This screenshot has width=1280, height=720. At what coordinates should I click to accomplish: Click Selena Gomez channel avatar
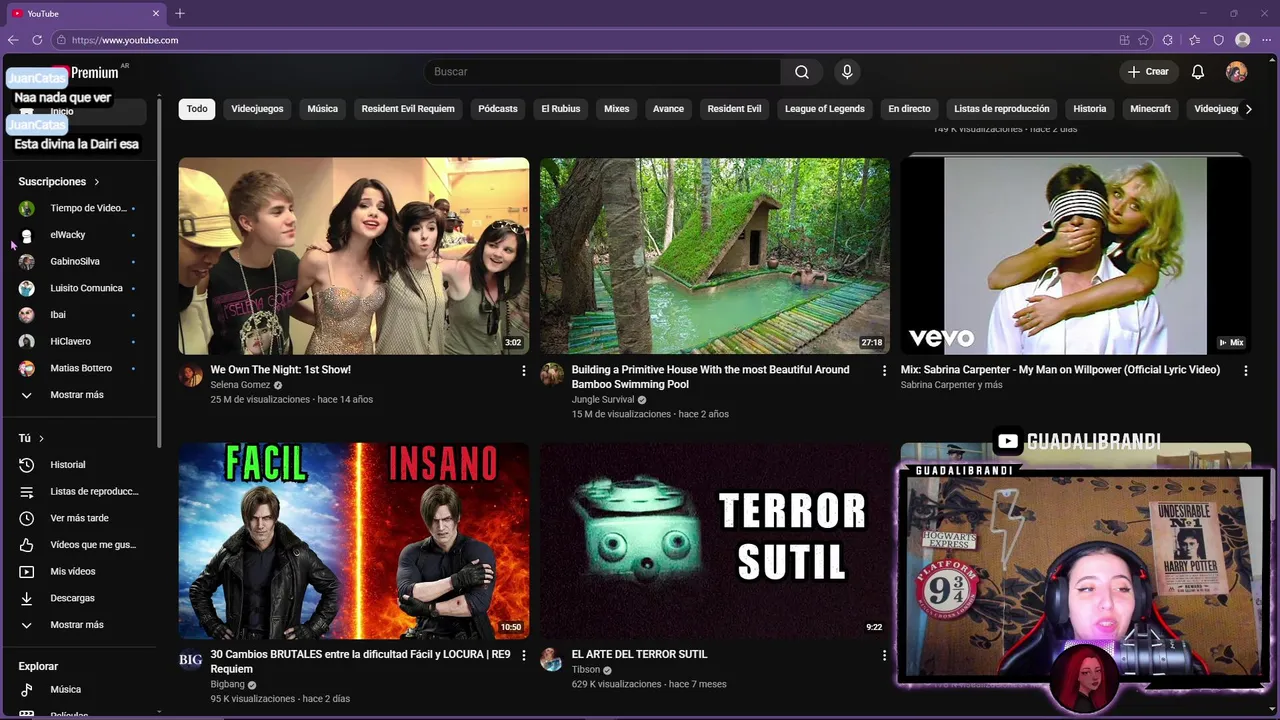[x=190, y=375]
